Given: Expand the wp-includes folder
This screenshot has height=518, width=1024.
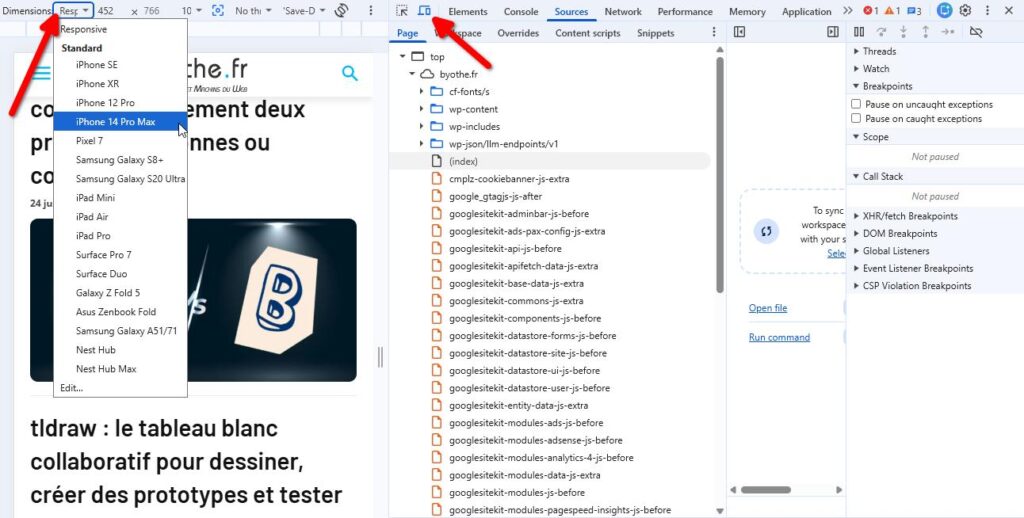Looking at the screenshot, I should (x=421, y=127).
